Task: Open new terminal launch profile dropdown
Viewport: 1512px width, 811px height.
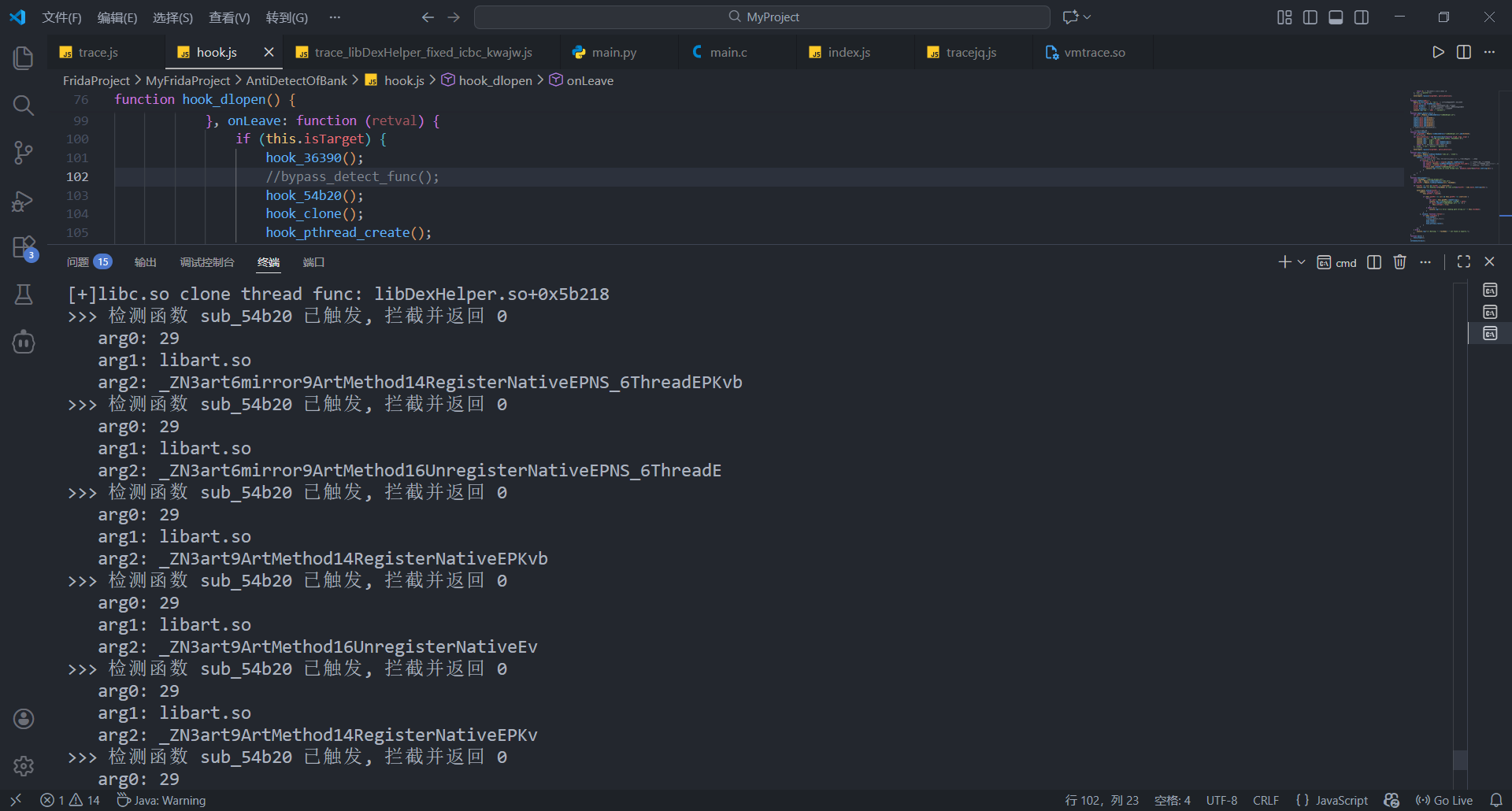Action: 1302,262
